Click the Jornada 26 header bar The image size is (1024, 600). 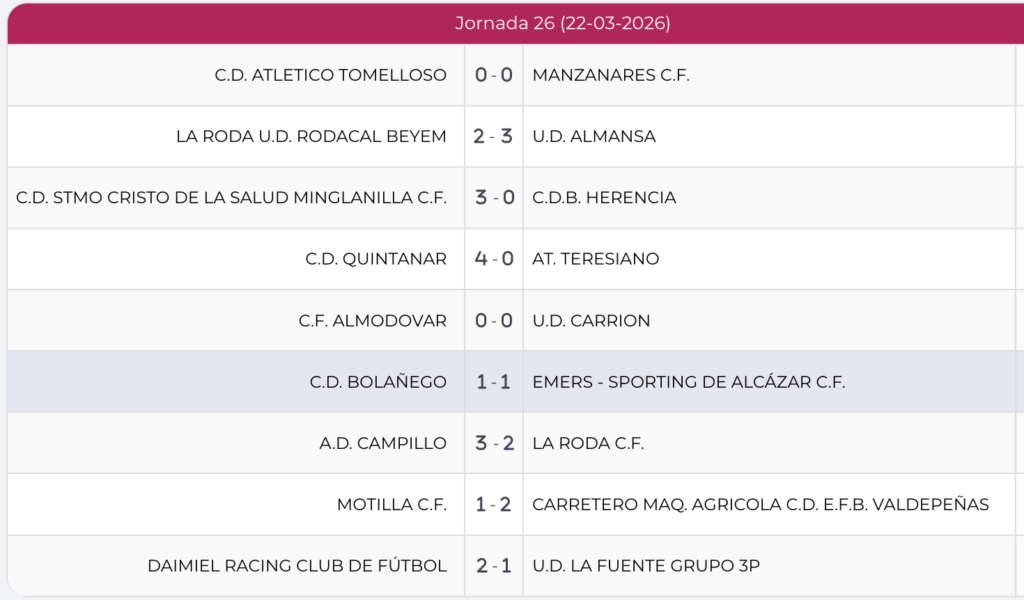[562, 23]
